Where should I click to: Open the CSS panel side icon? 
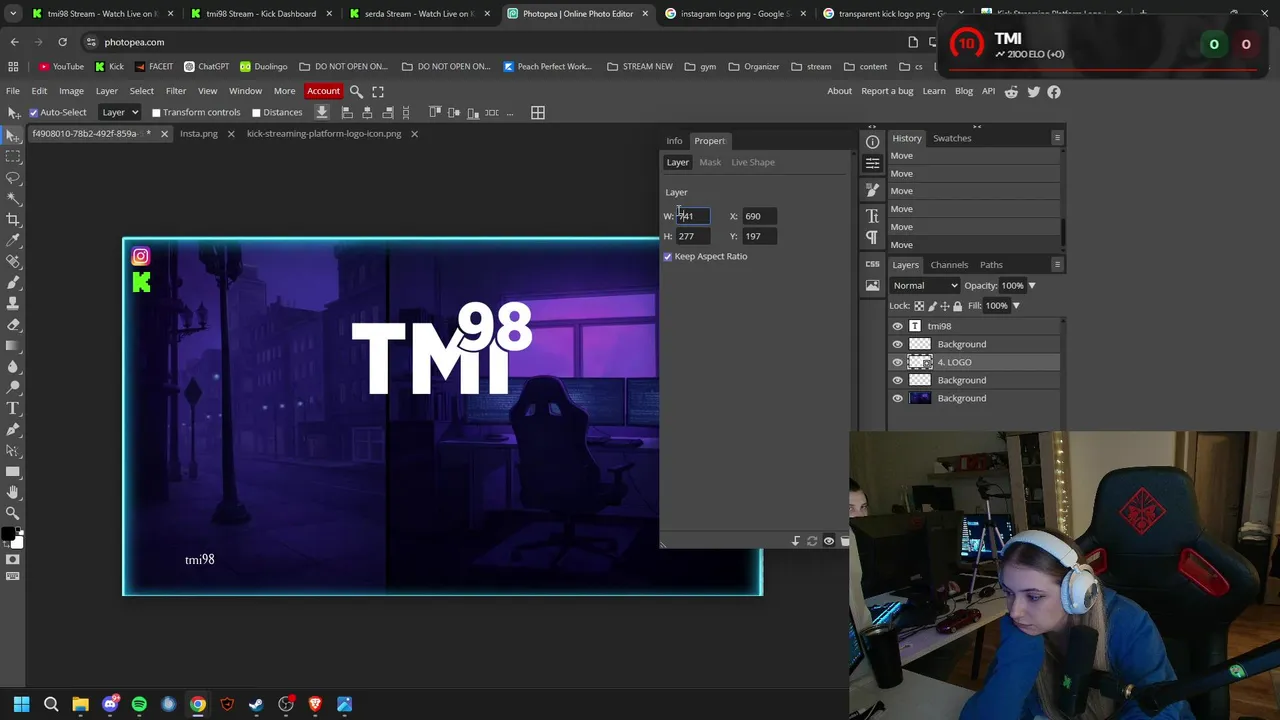tap(872, 264)
